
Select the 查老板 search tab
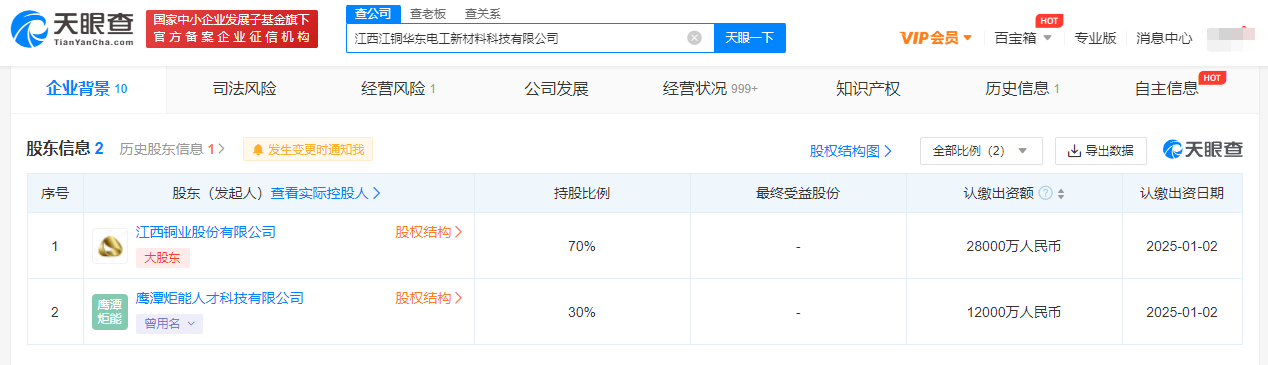pyautogui.click(x=428, y=13)
